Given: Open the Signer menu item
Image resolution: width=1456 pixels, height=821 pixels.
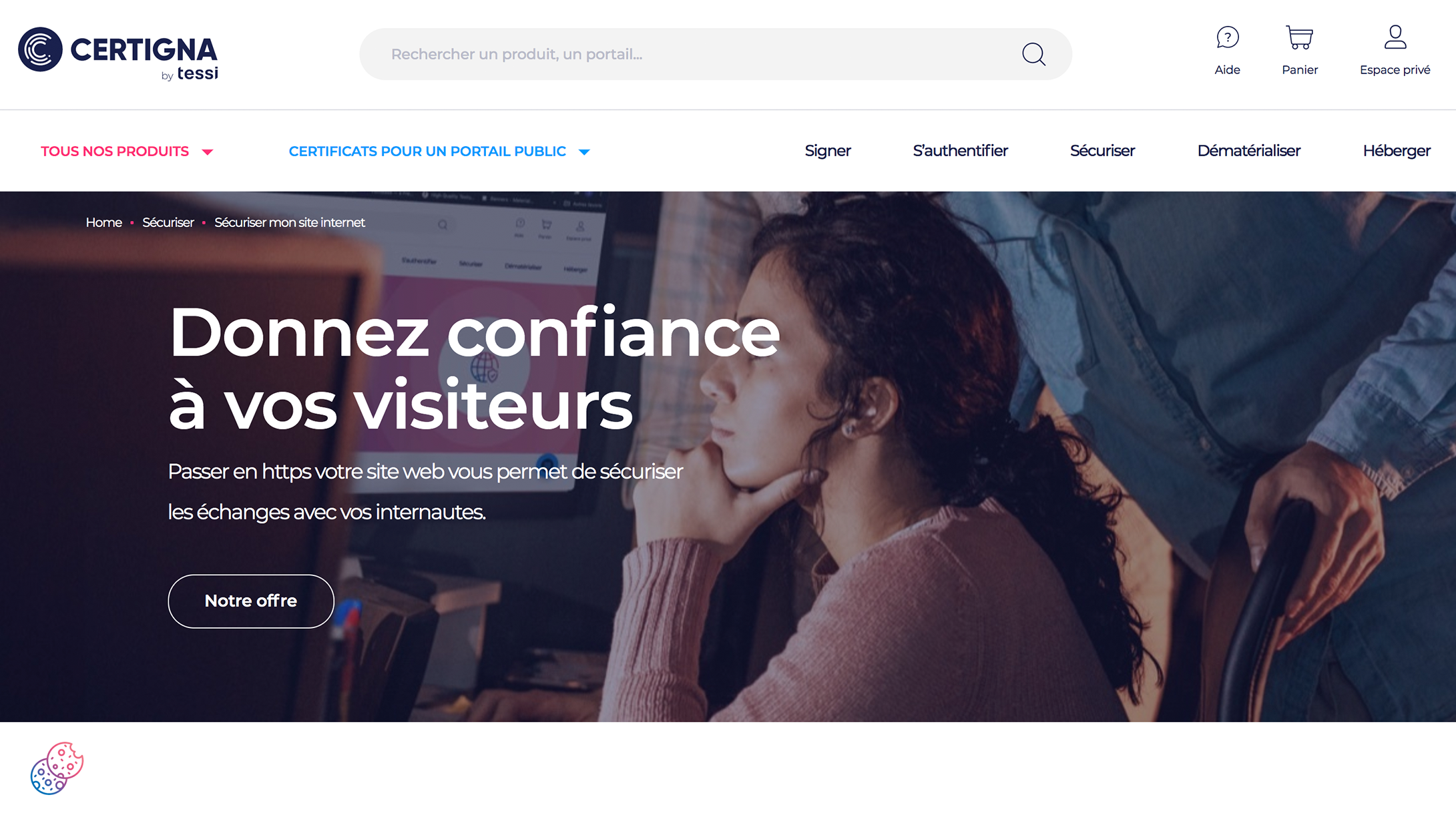Looking at the screenshot, I should [827, 151].
